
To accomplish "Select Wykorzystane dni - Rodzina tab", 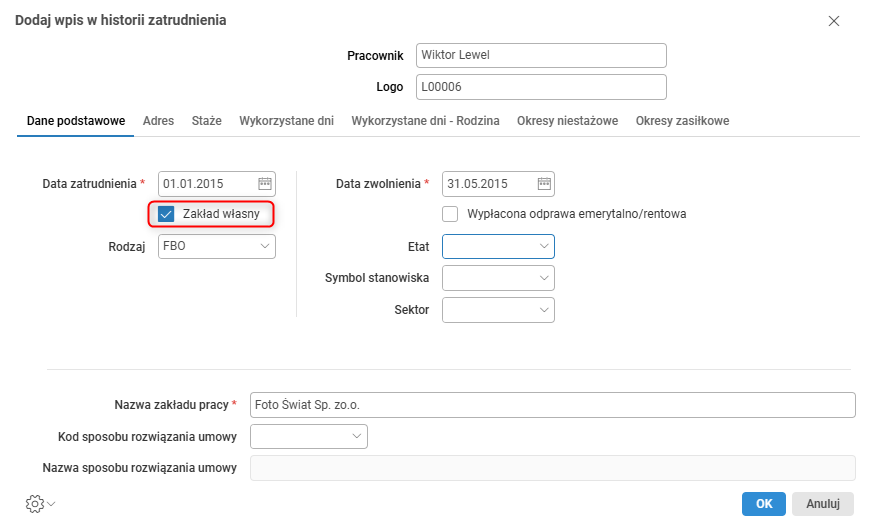I will point(425,121).
